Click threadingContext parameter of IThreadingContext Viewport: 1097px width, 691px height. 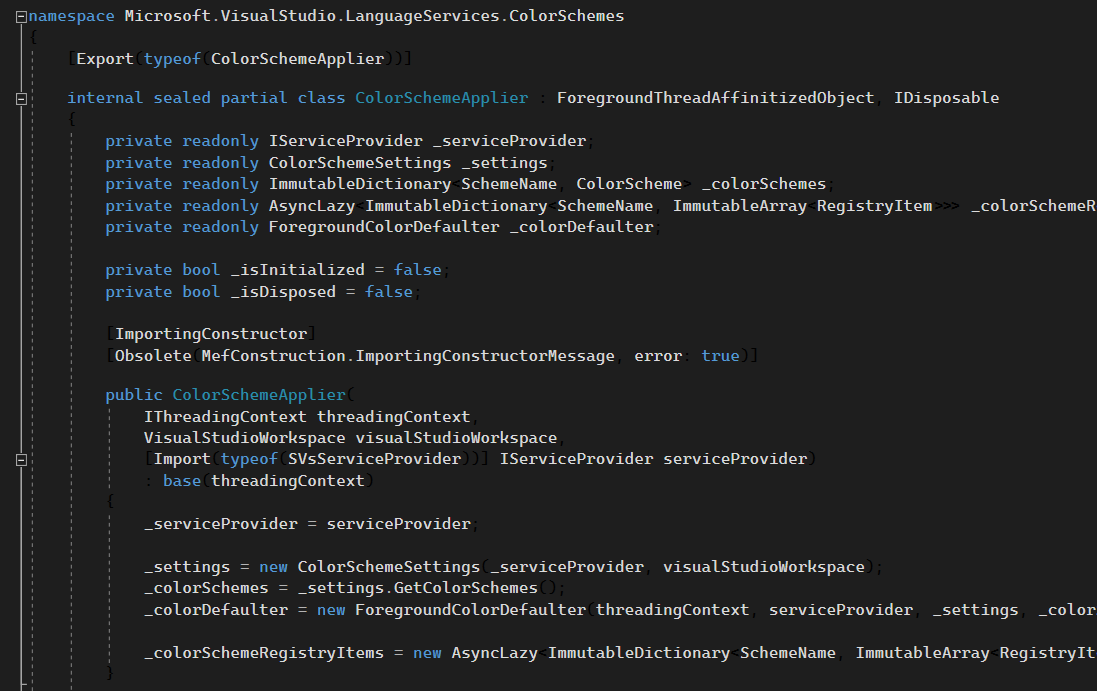[393, 417]
